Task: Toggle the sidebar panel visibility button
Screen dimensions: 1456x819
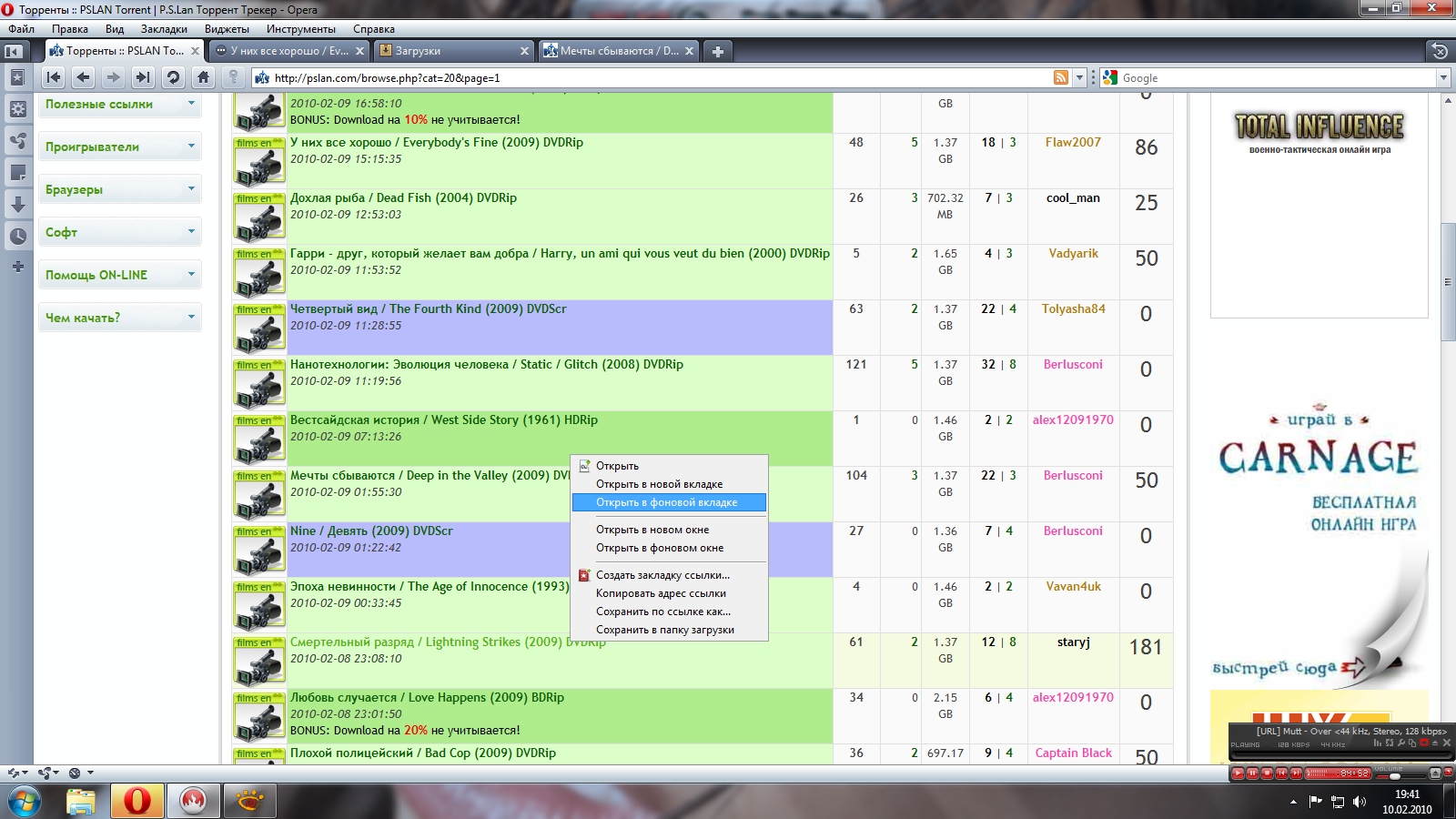Action: (14, 51)
